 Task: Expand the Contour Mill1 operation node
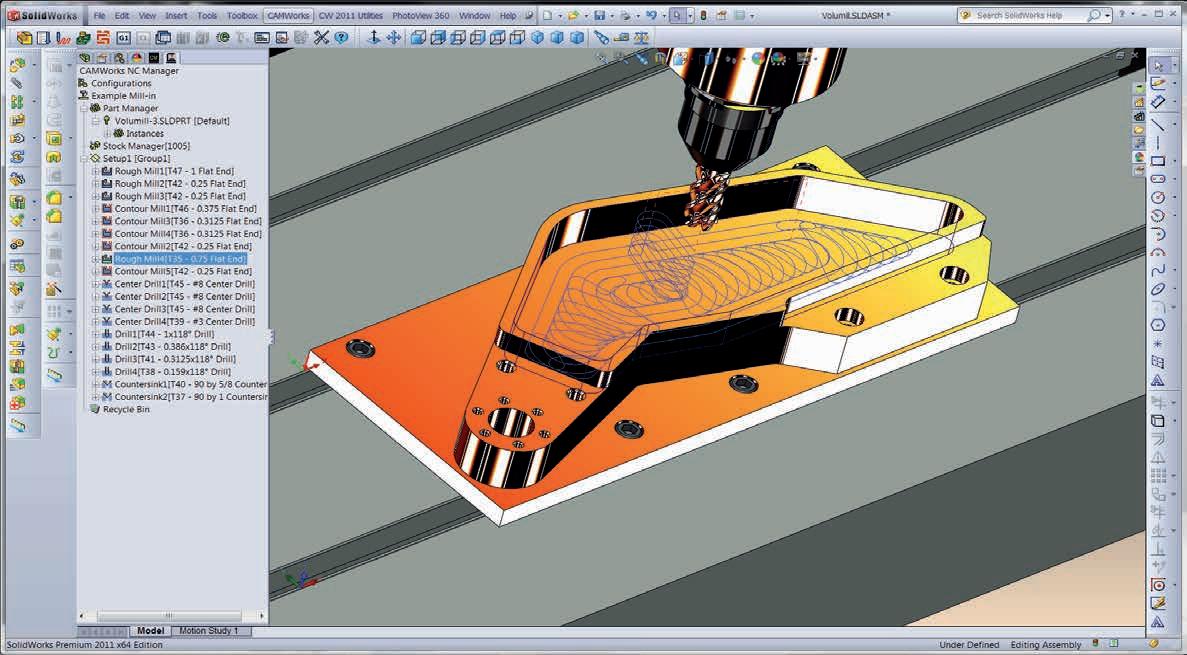pos(95,208)
